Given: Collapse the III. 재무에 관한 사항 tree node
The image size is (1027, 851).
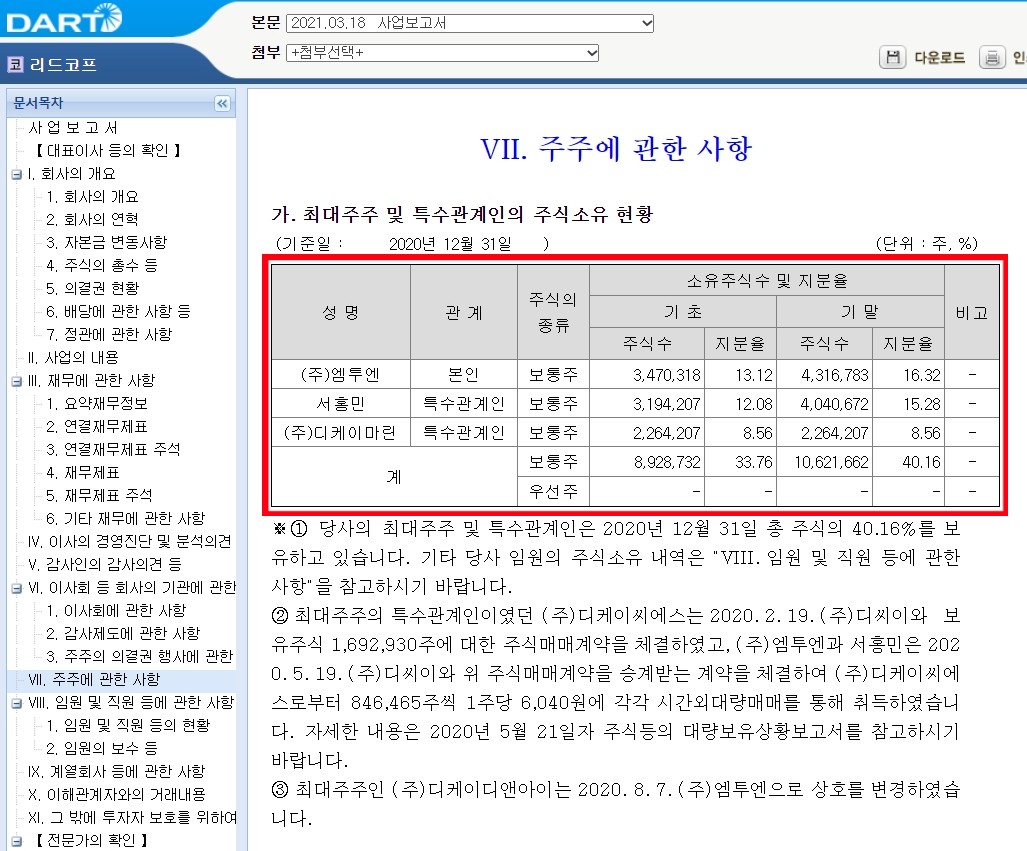Looking at the screenshot, I should pyautogui.click(x=16, y=381).
